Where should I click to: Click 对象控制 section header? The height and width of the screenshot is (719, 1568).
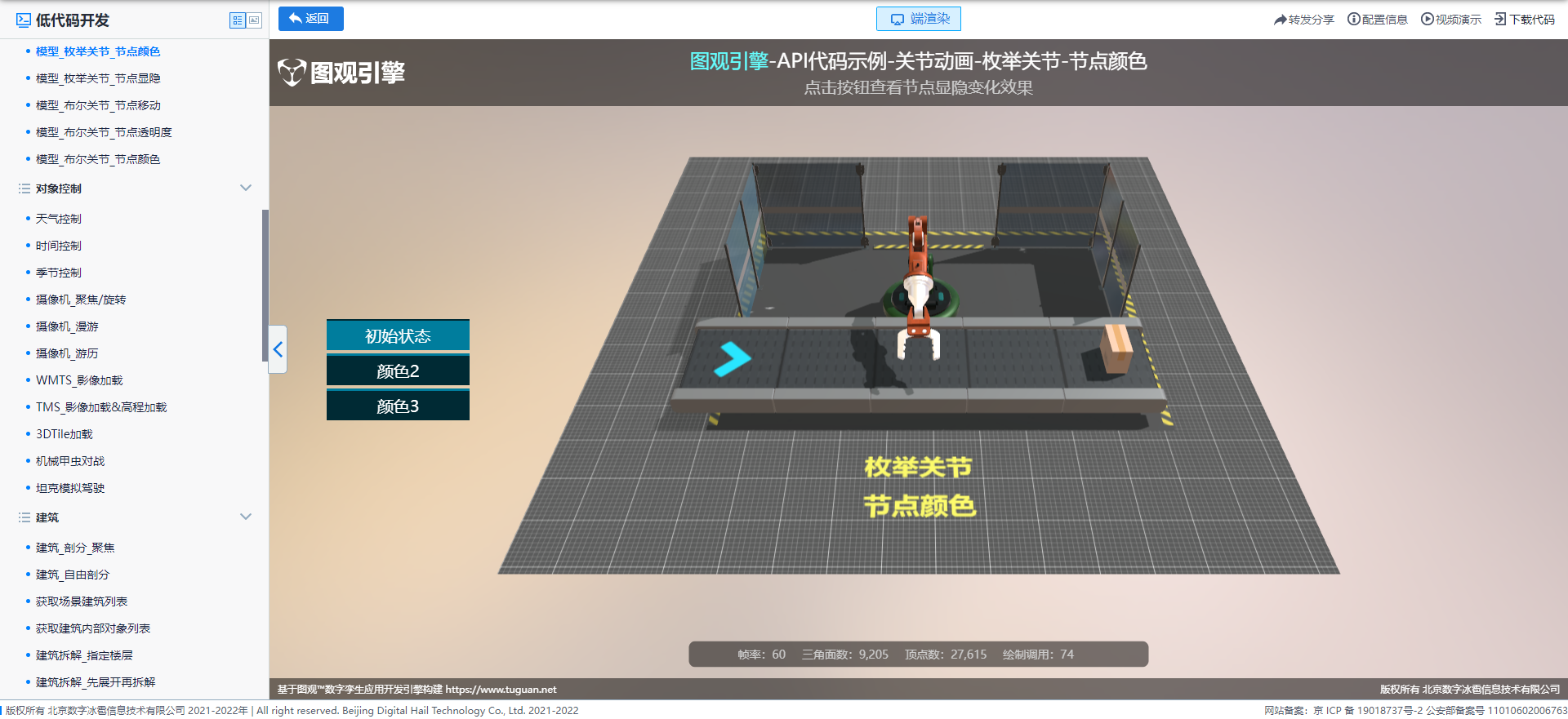pos(59,189)
